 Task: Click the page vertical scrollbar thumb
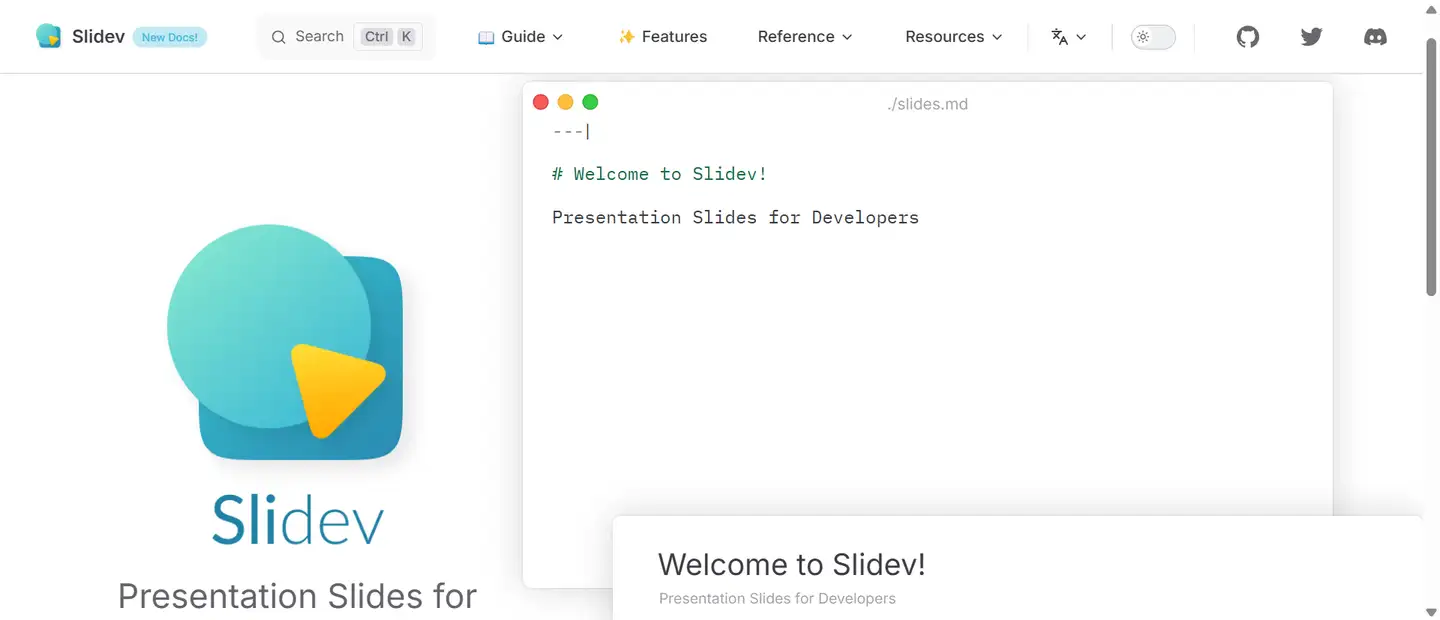1431,167
